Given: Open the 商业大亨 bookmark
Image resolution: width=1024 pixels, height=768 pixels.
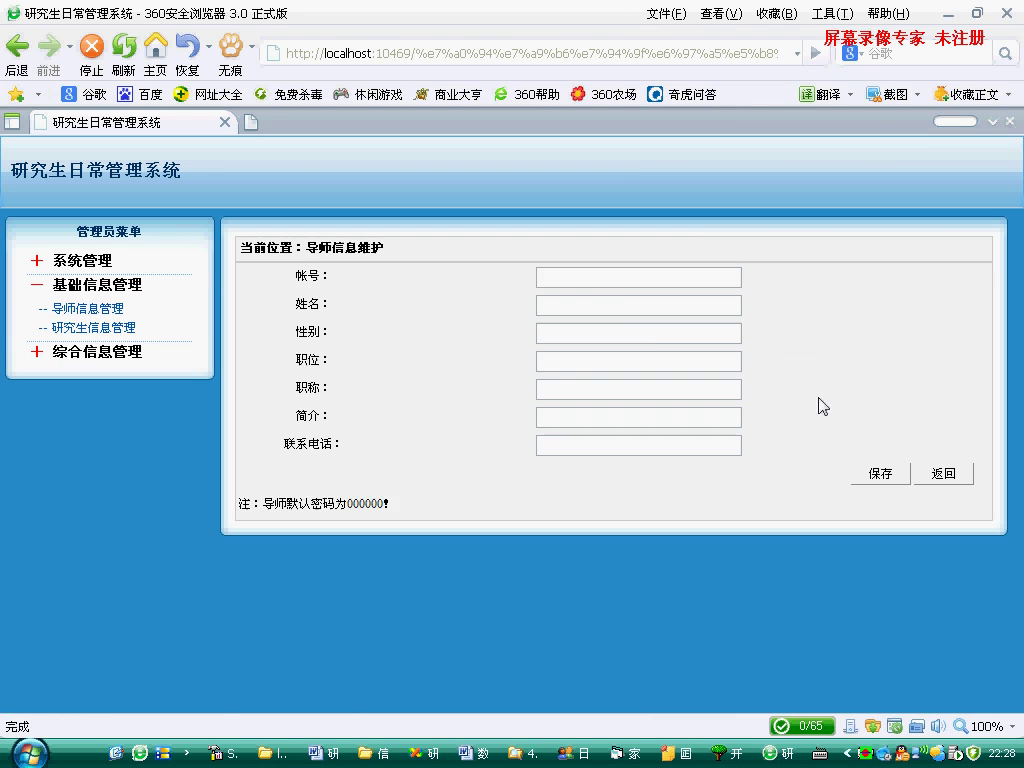Looking at the screenshot, I should coord(448,95).
